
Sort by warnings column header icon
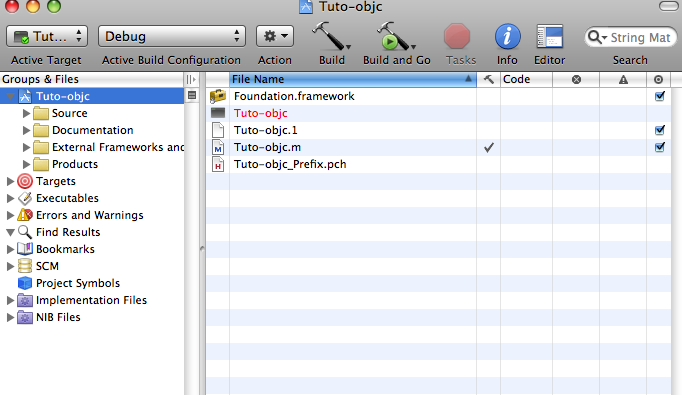coord(623,80)
